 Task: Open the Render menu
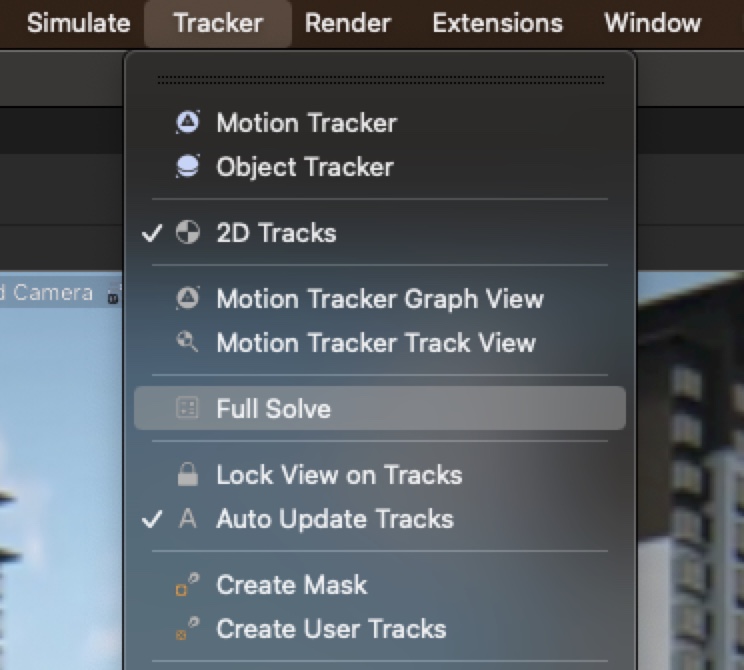348,23
